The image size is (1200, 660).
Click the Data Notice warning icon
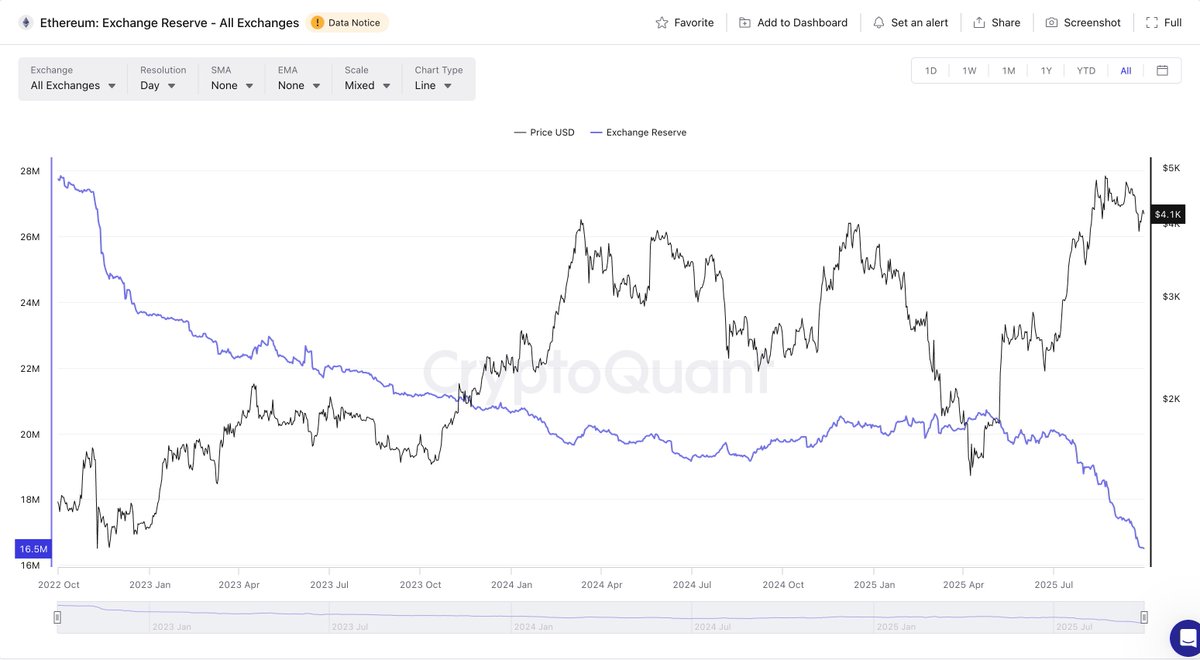point(317,22)
